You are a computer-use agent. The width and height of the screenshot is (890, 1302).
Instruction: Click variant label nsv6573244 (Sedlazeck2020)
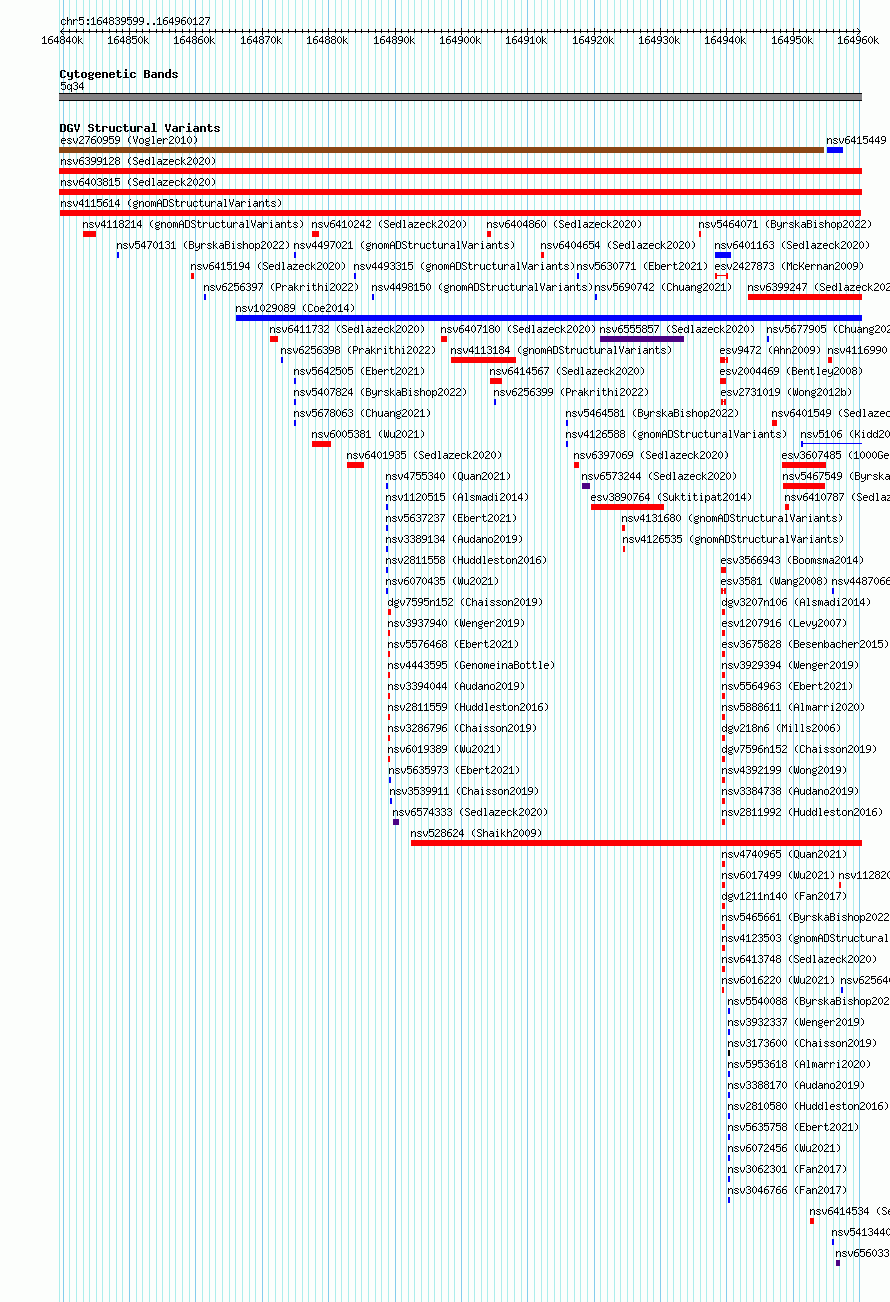(660, 476)
